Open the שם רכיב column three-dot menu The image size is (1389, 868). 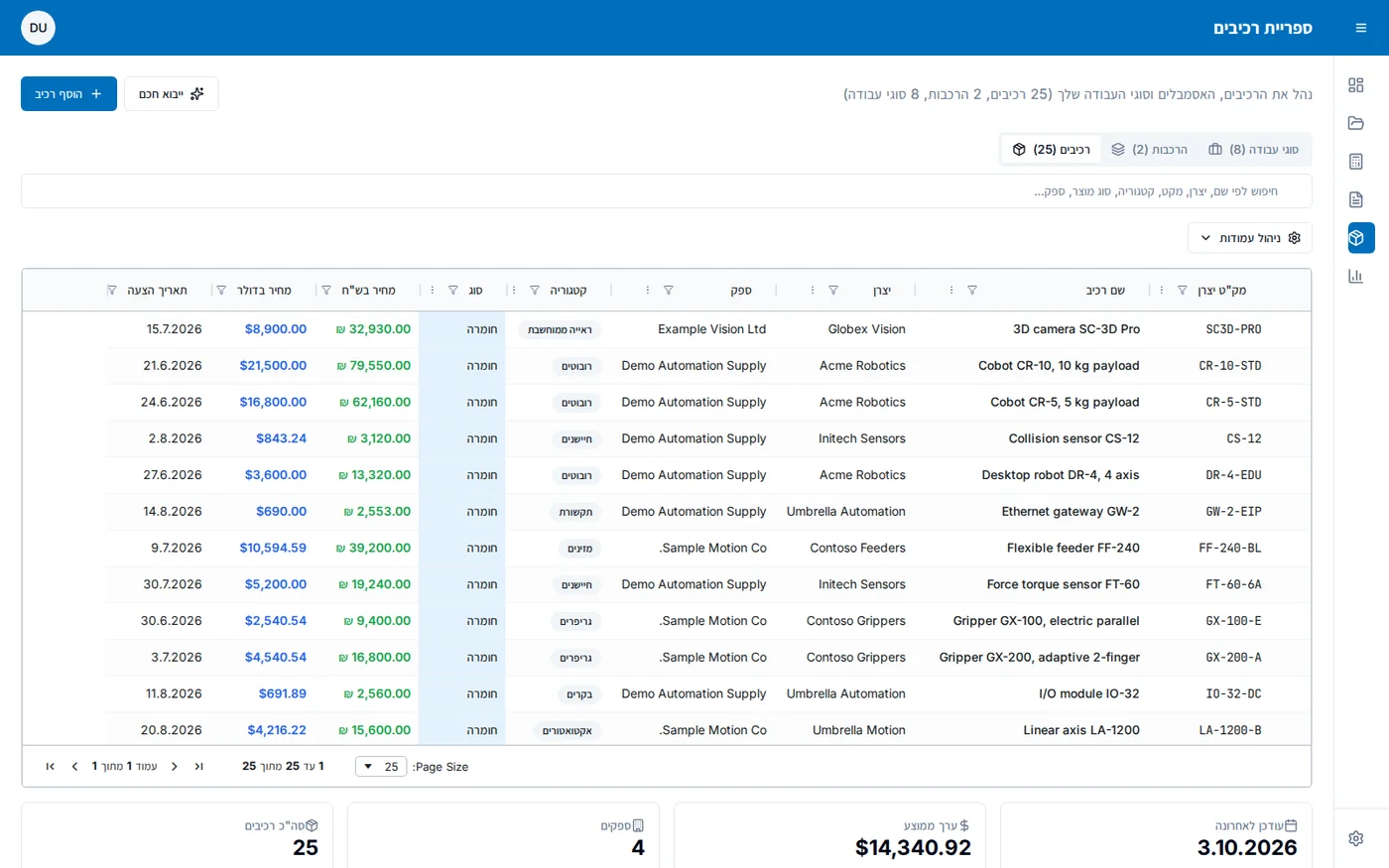951,291
